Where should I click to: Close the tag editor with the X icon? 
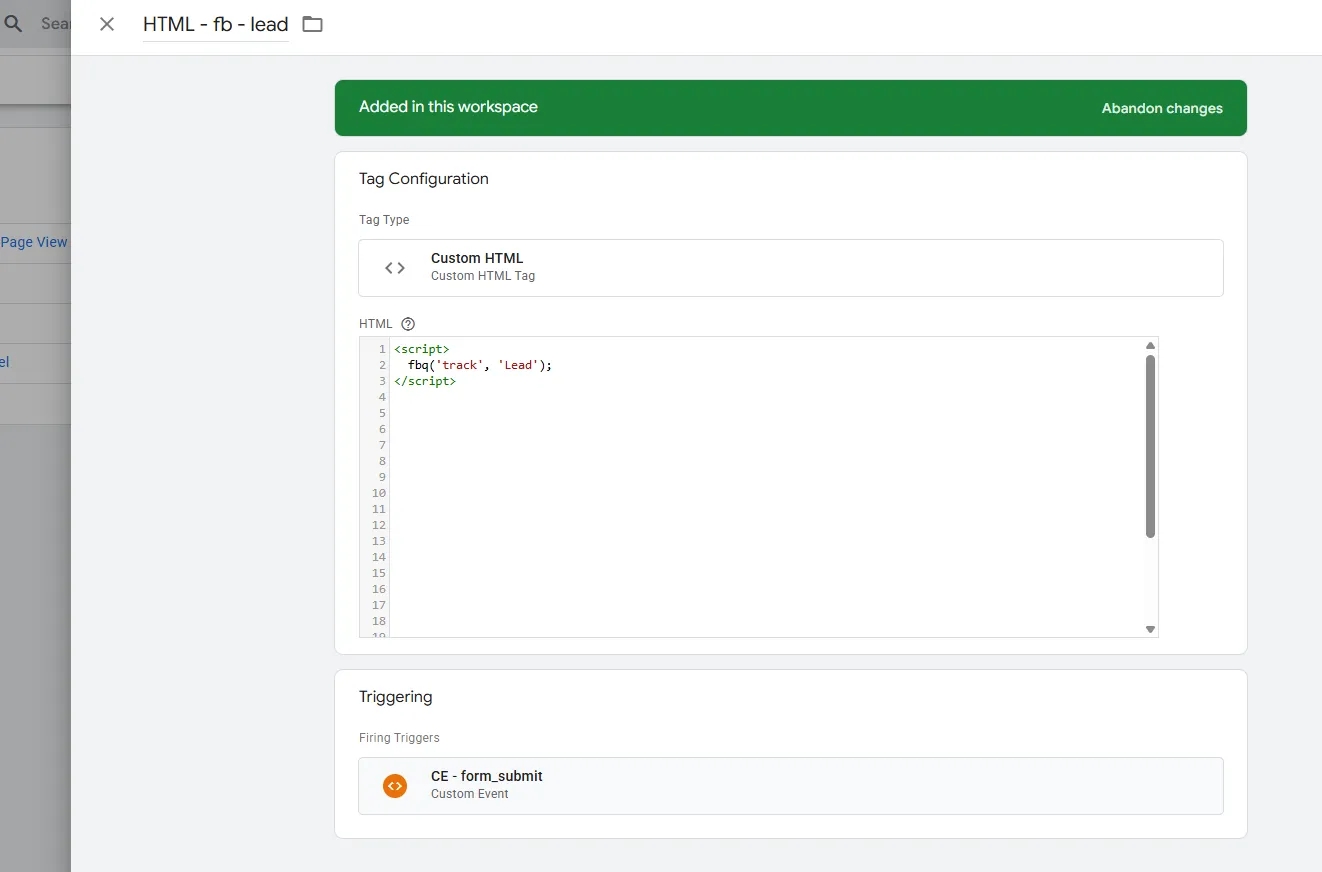107,24
